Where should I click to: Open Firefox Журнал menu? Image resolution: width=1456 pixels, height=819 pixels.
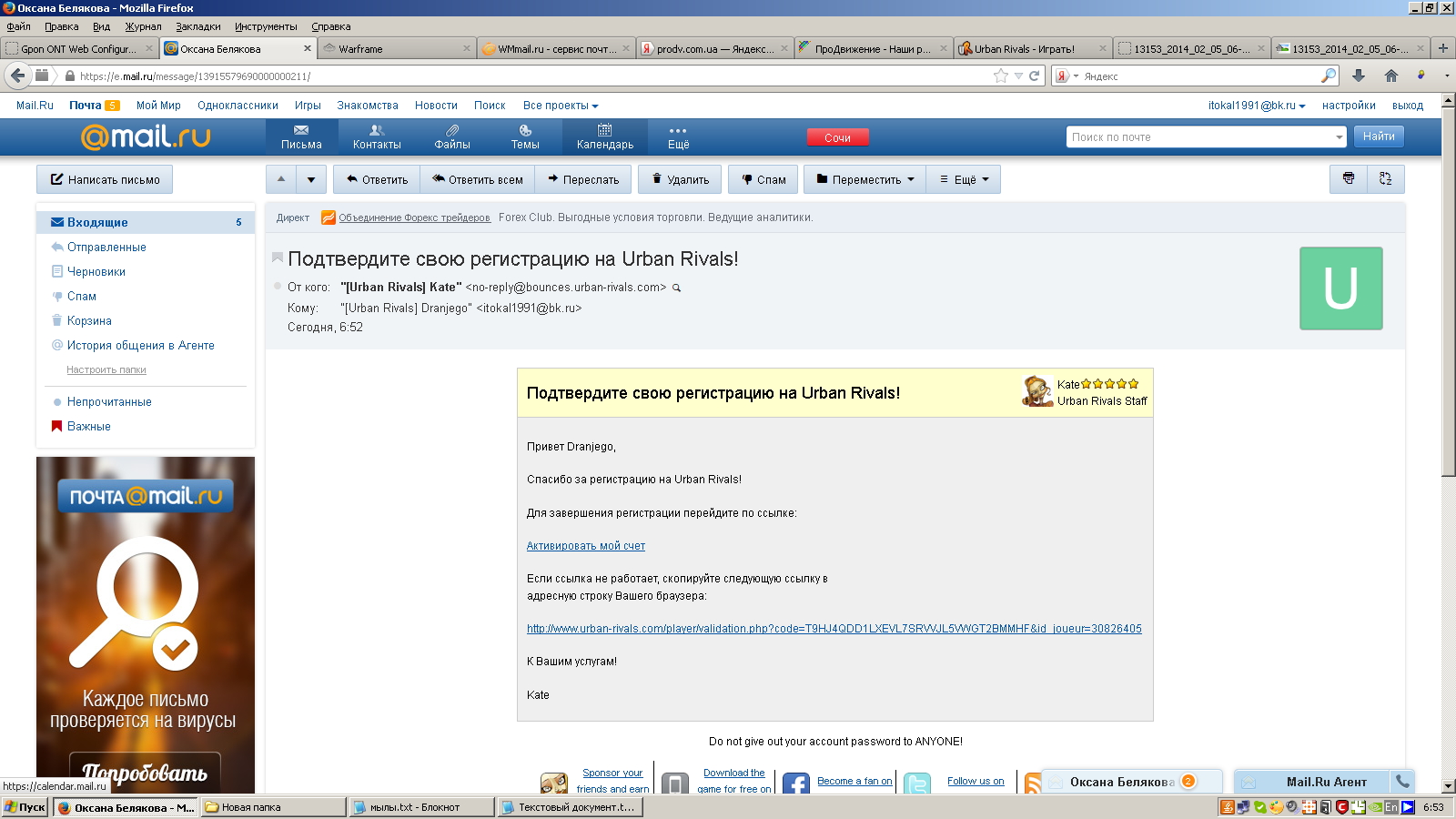click(143, 26)
